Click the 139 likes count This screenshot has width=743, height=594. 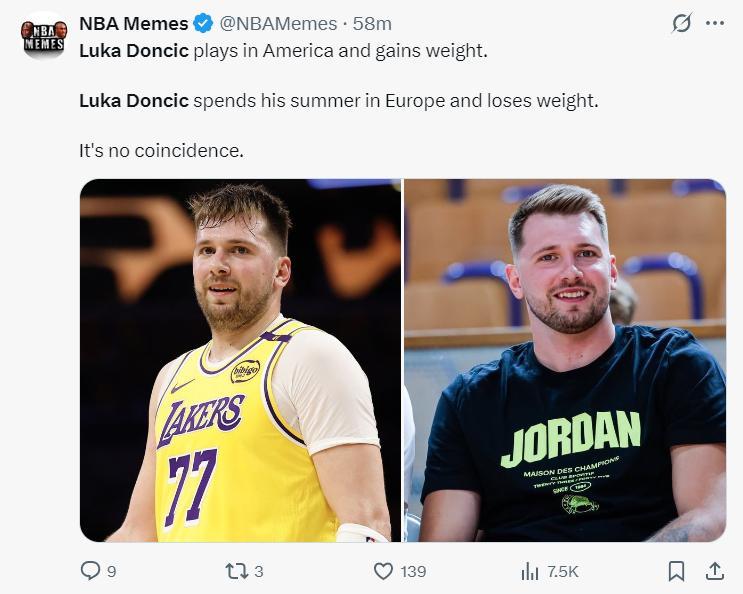pos(413,571)
